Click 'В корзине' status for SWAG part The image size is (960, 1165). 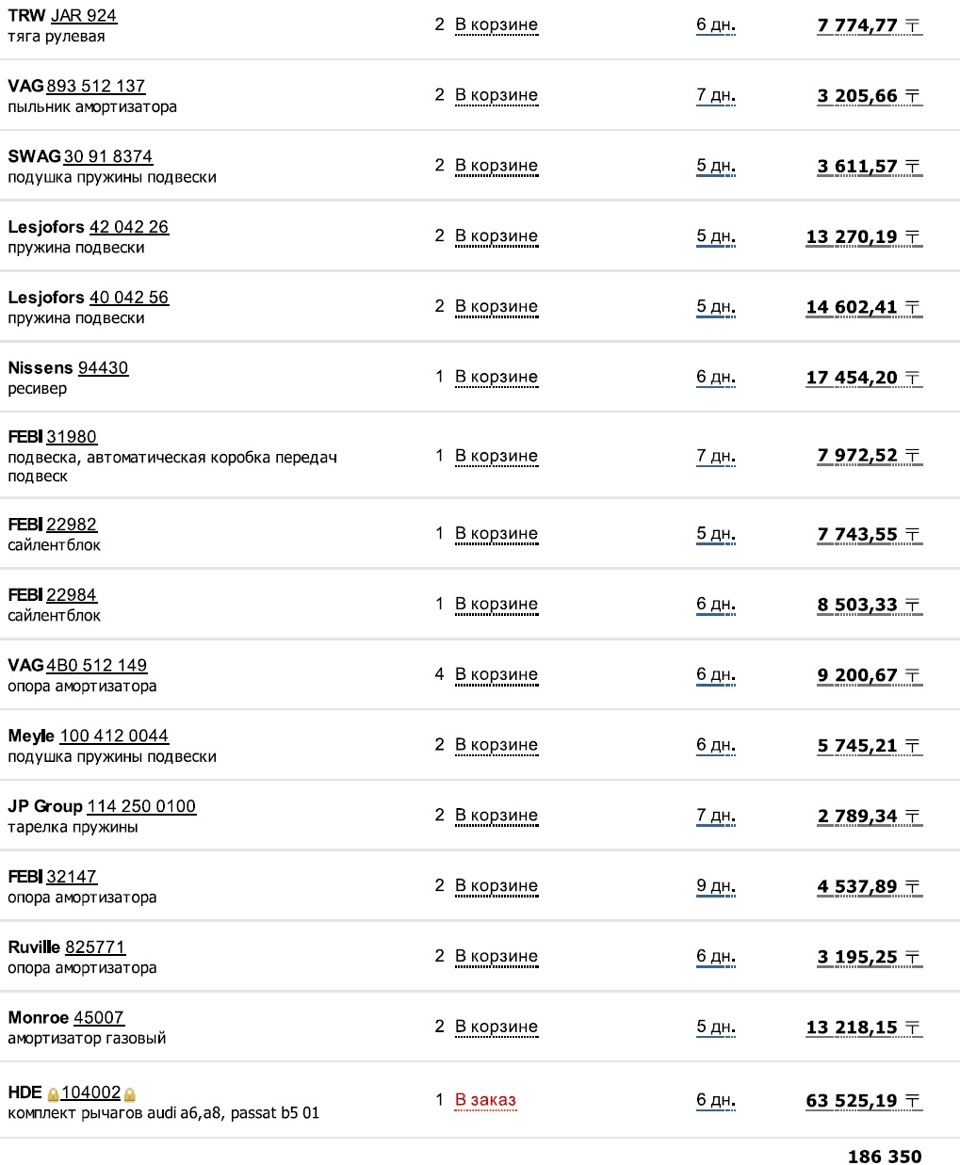(x=496, y=166)
